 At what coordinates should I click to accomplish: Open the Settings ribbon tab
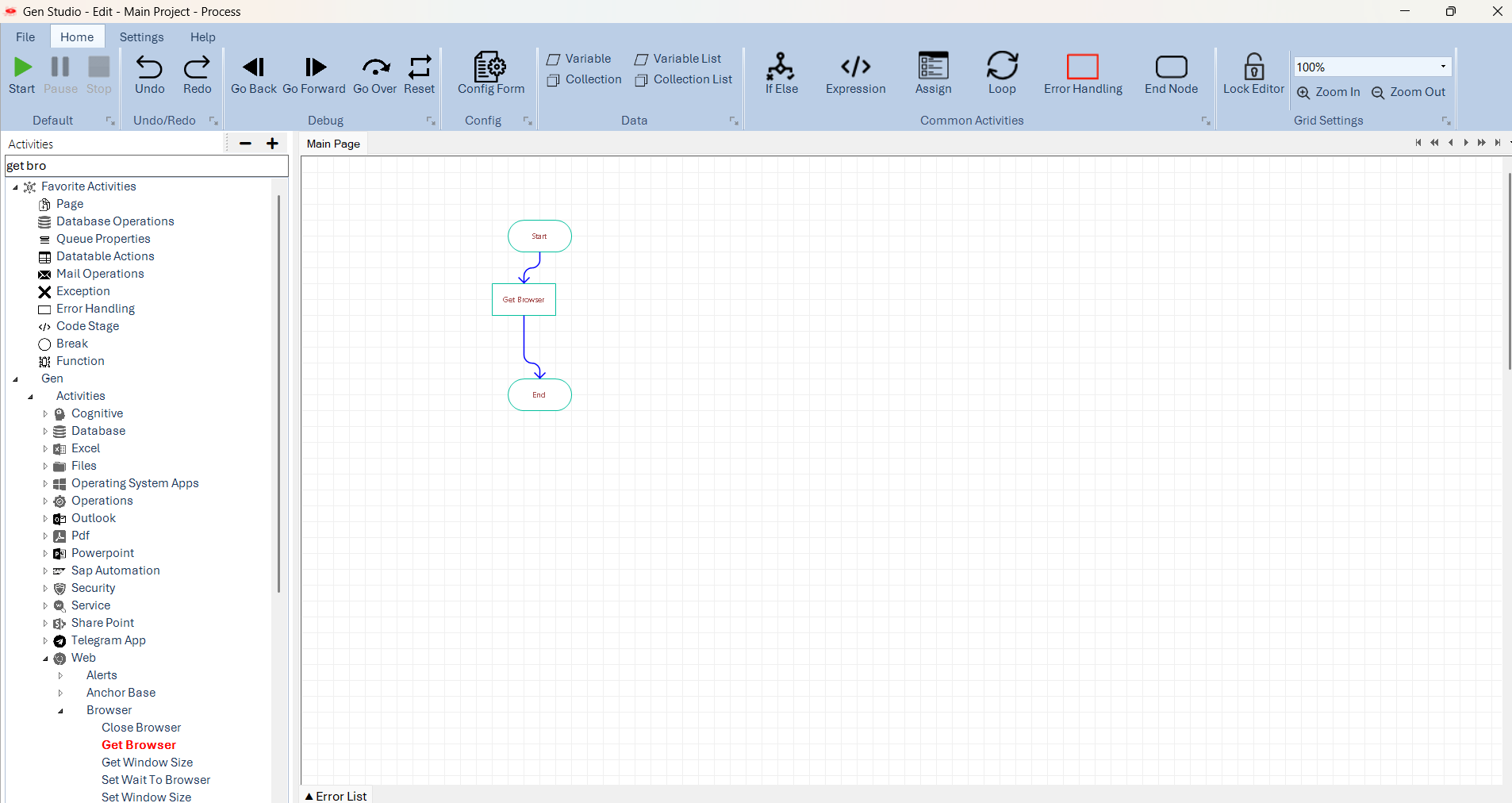click(141, 36)
